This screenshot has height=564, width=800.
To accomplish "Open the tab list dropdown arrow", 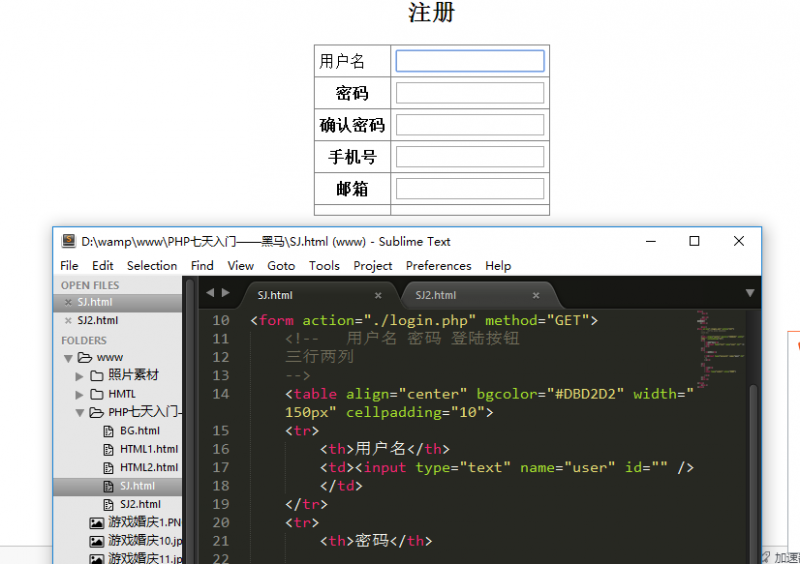I will coord(750,293).
